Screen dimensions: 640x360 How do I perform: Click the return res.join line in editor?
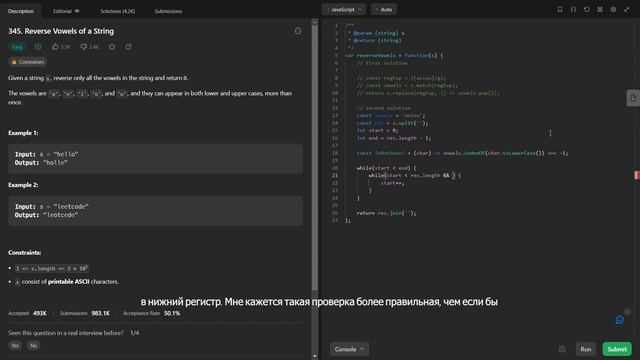click(x=386, y=213)
